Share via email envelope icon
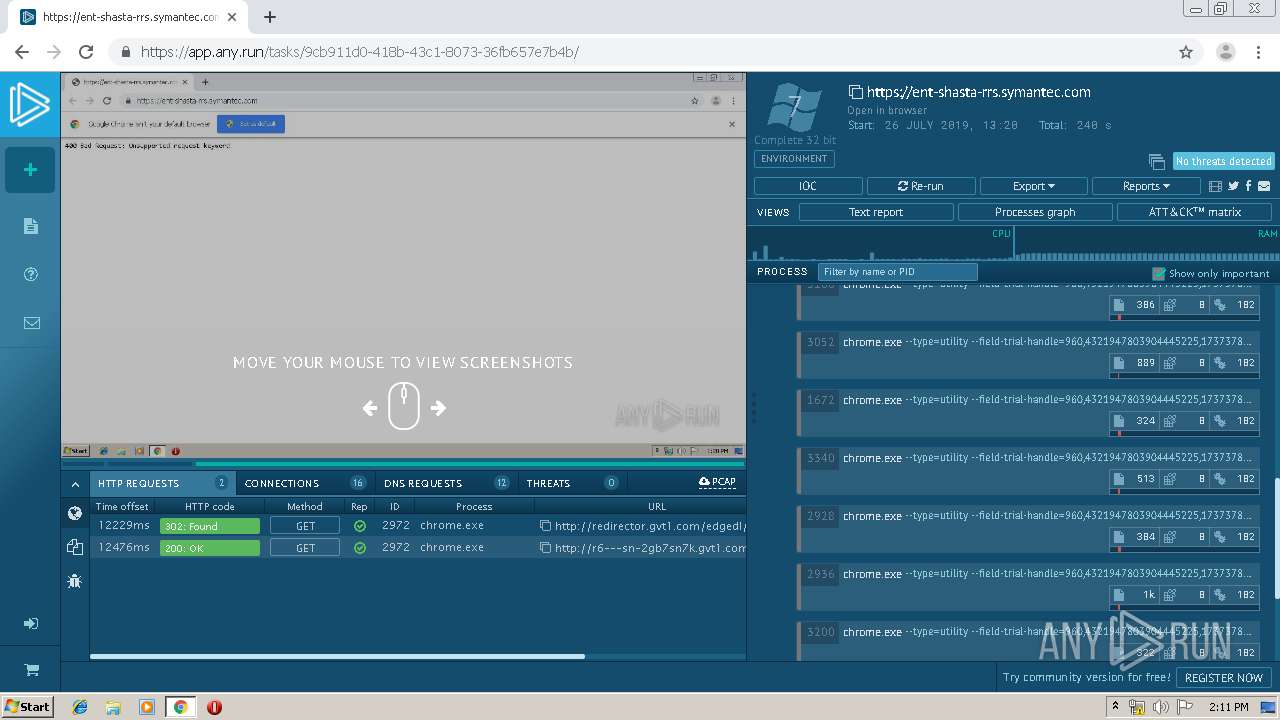Viewport: 1280px width, 720px height. [x=1264, y=186]
